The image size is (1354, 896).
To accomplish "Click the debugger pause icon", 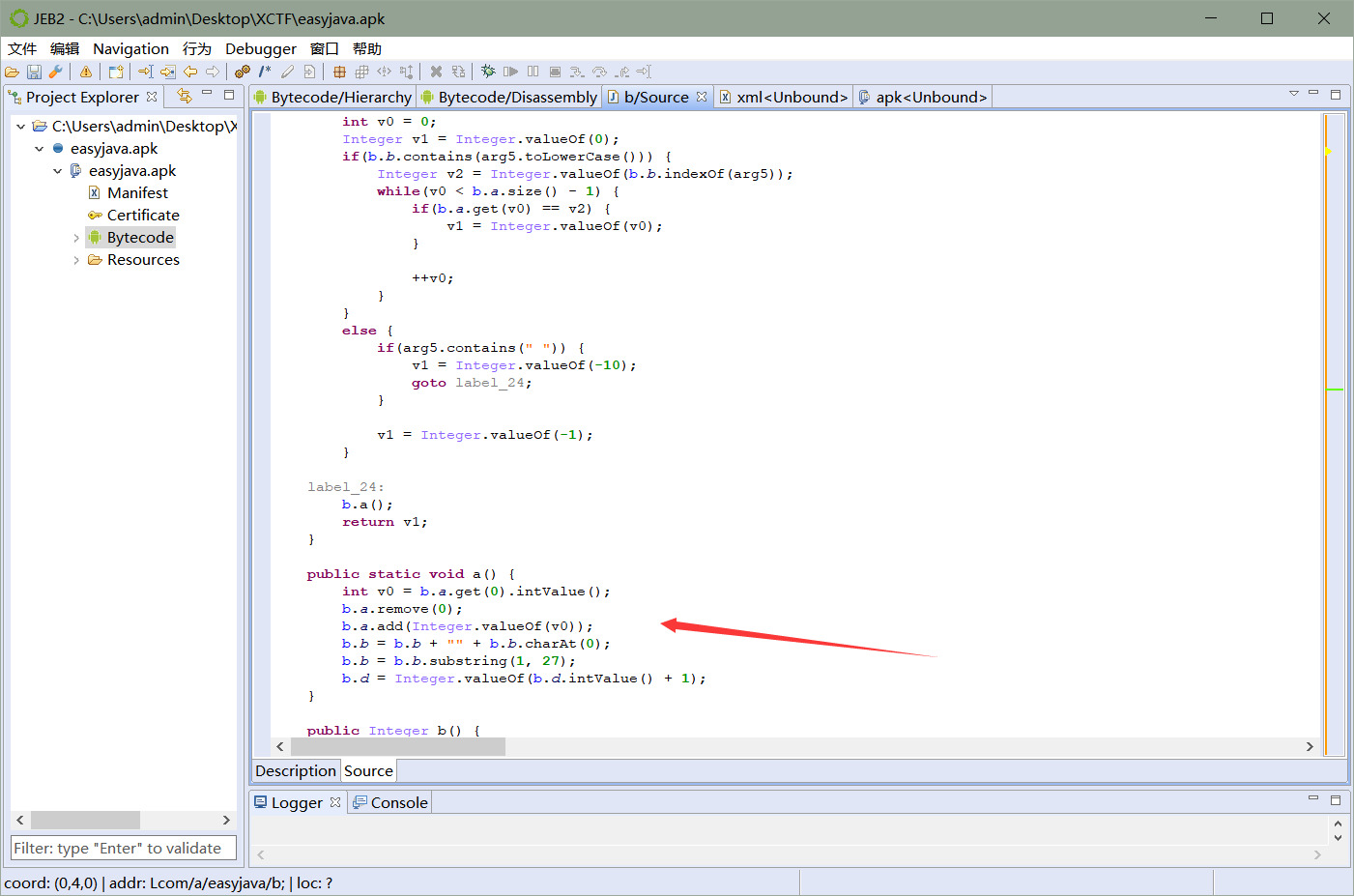I will tap(533, 72).
